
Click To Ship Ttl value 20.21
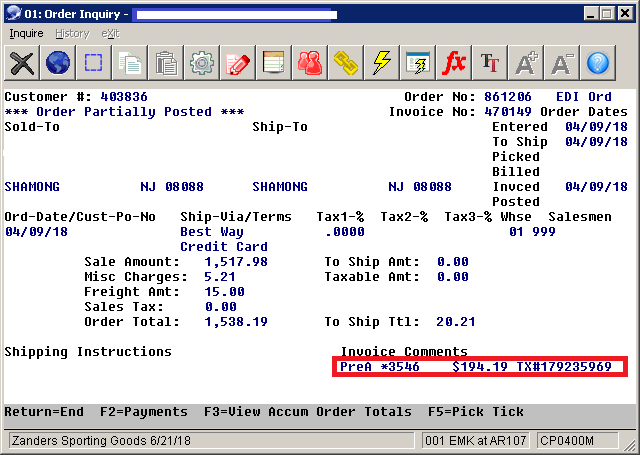pos(456,322)
